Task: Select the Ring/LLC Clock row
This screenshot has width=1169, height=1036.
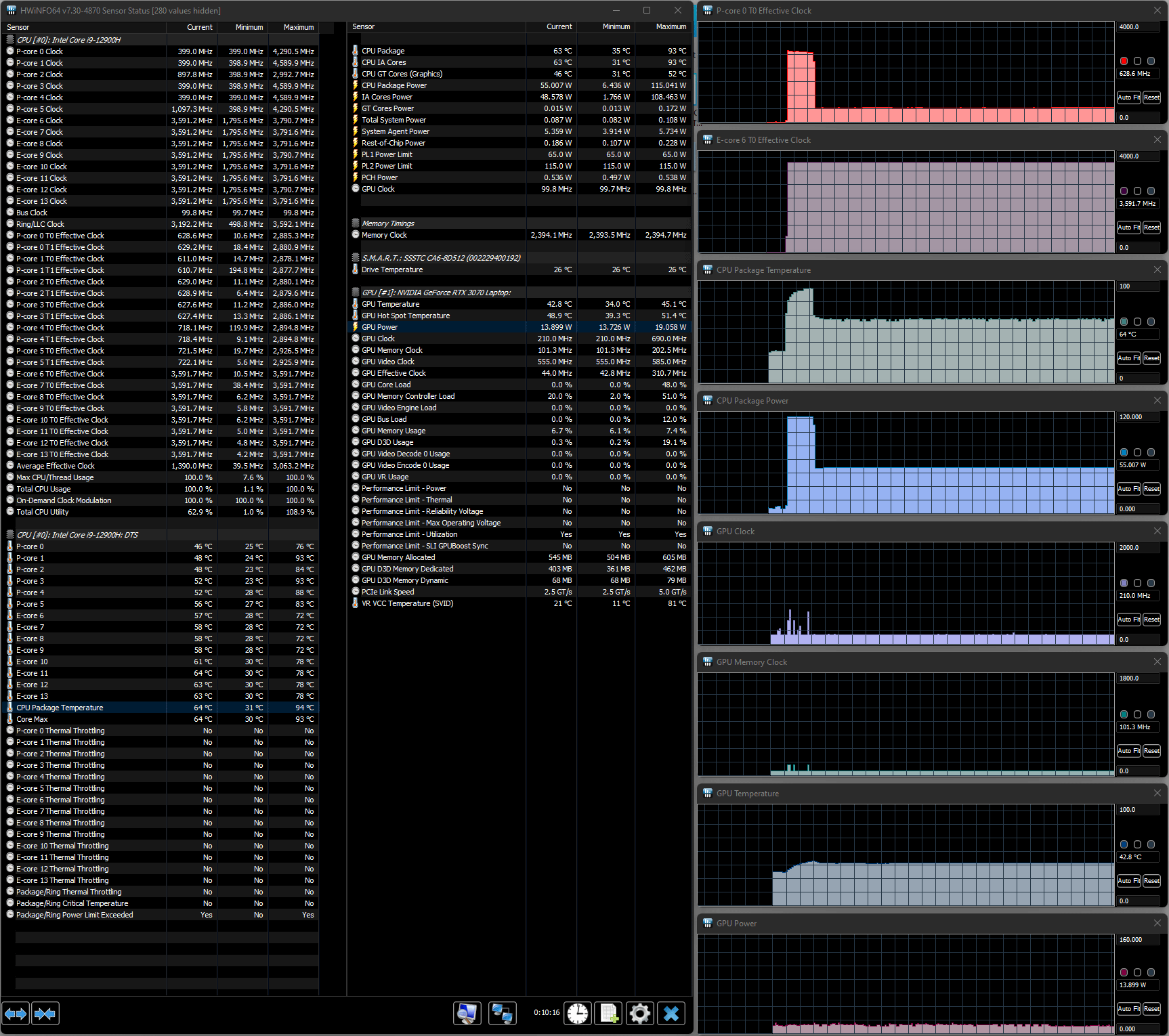Action: (x=161, y=224)
